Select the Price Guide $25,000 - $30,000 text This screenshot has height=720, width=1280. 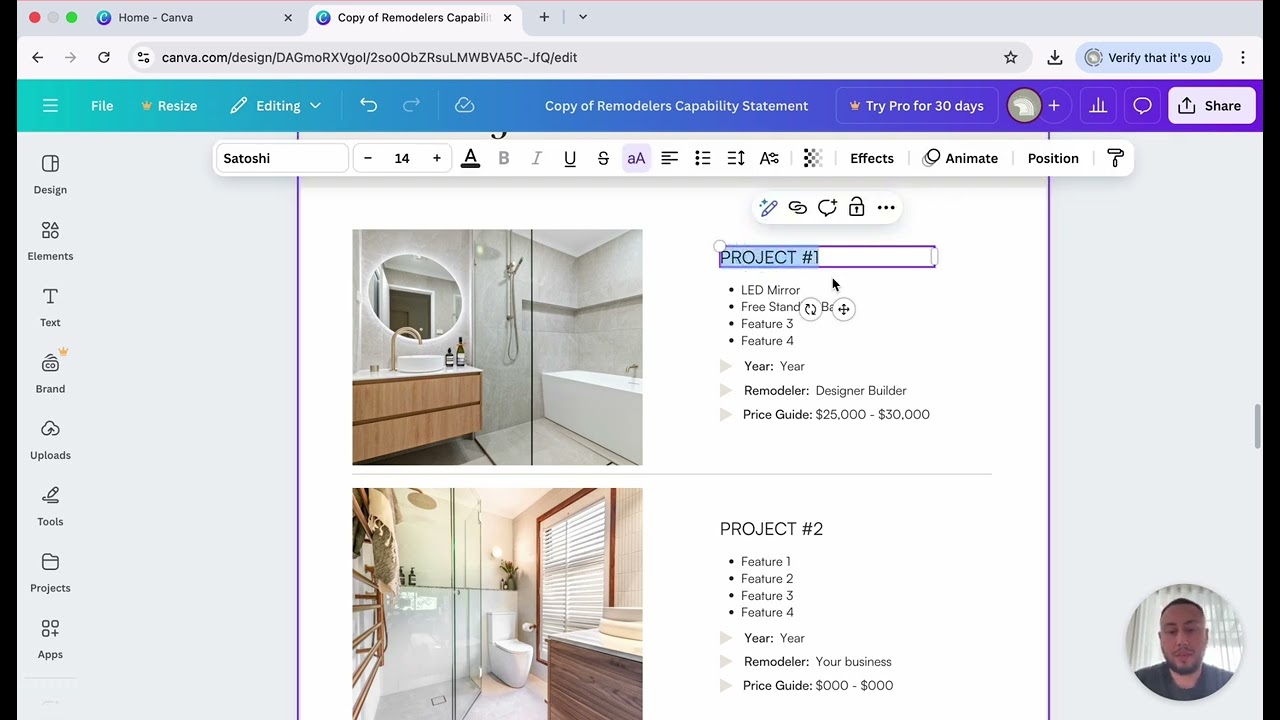[x=836, y=414]
